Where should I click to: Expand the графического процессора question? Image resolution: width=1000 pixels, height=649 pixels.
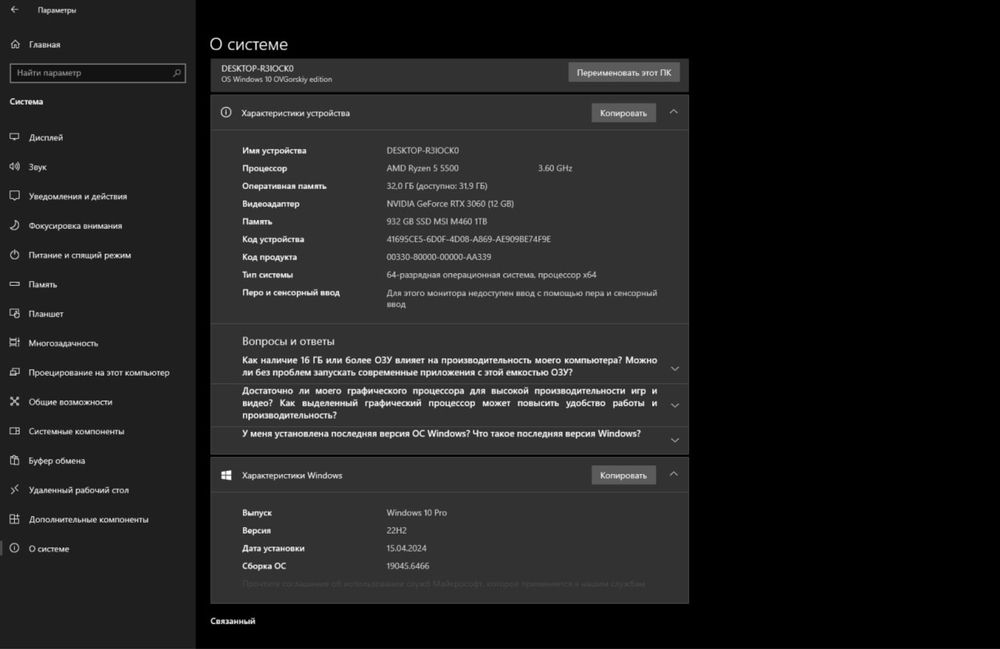click(675, 405)
